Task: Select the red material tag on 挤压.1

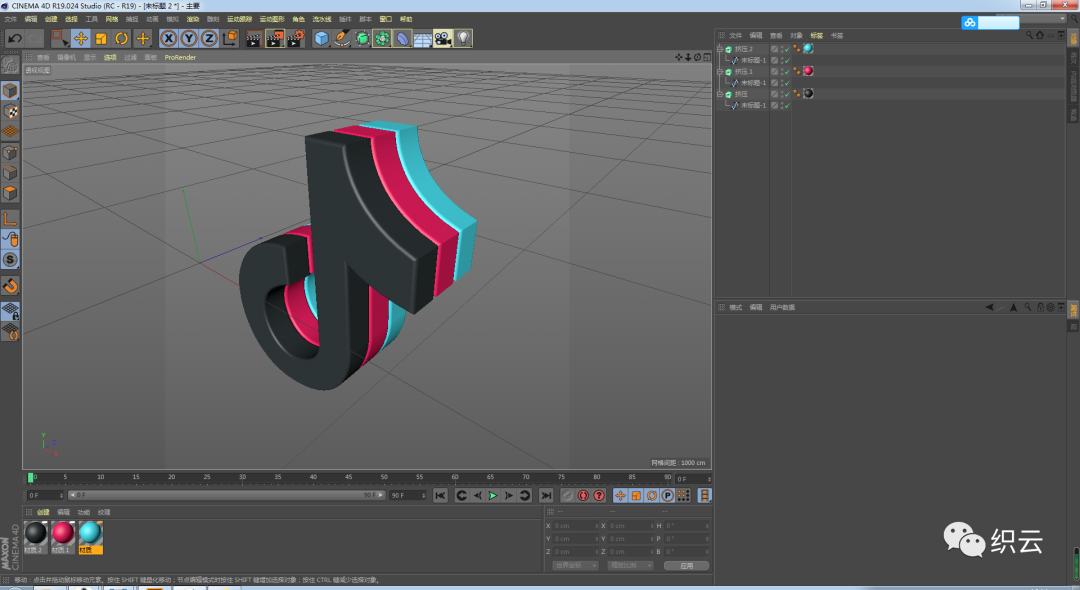Action: click(808, 71)
